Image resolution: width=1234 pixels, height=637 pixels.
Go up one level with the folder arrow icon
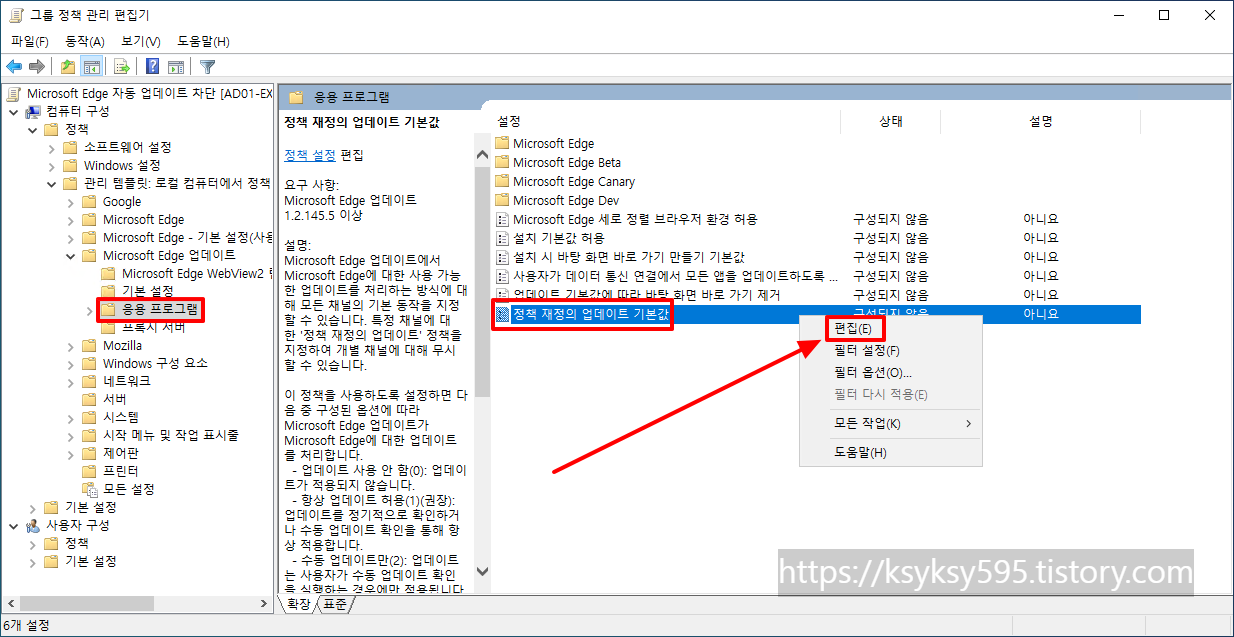(x=67, y=67)
